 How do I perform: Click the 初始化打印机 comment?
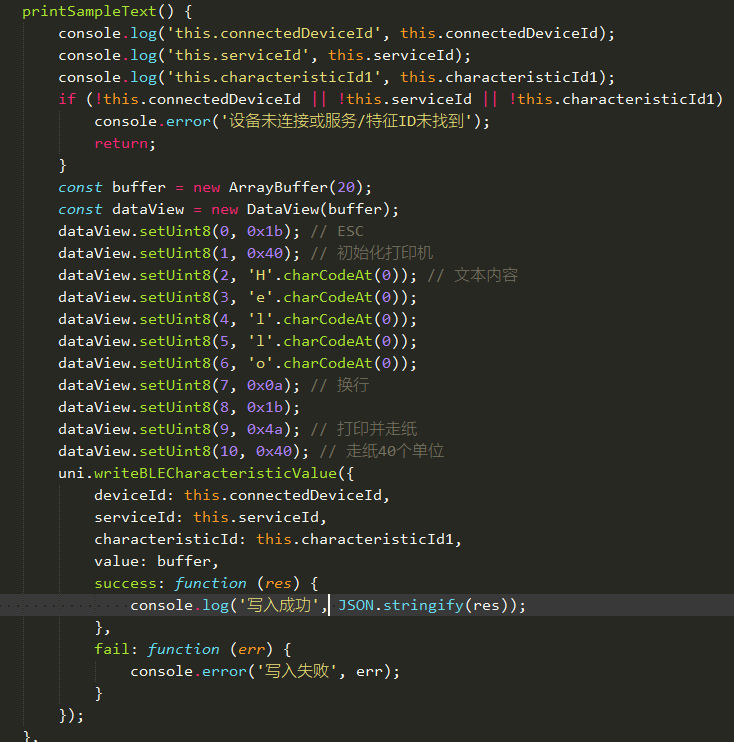[x=371, y=253]
